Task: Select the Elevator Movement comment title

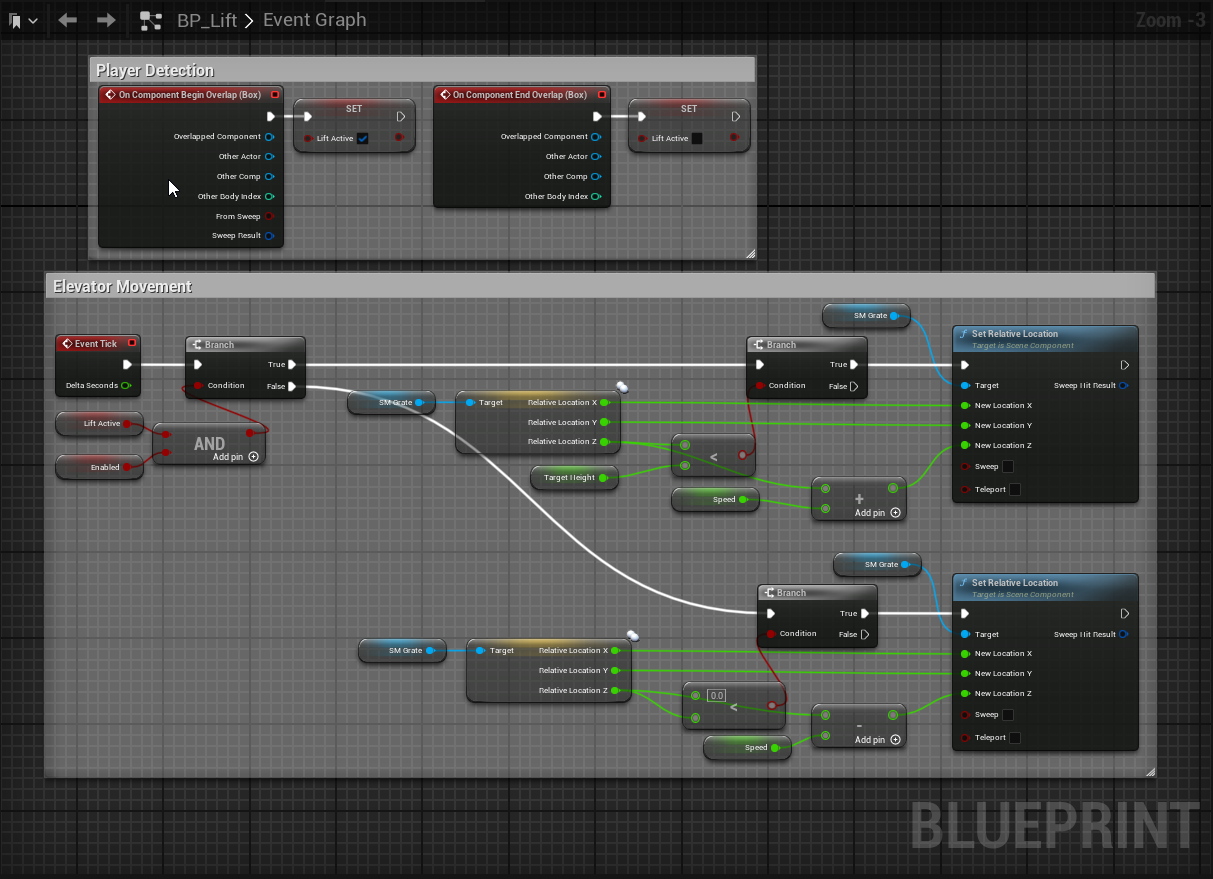Action: click(x=122, y=286)
